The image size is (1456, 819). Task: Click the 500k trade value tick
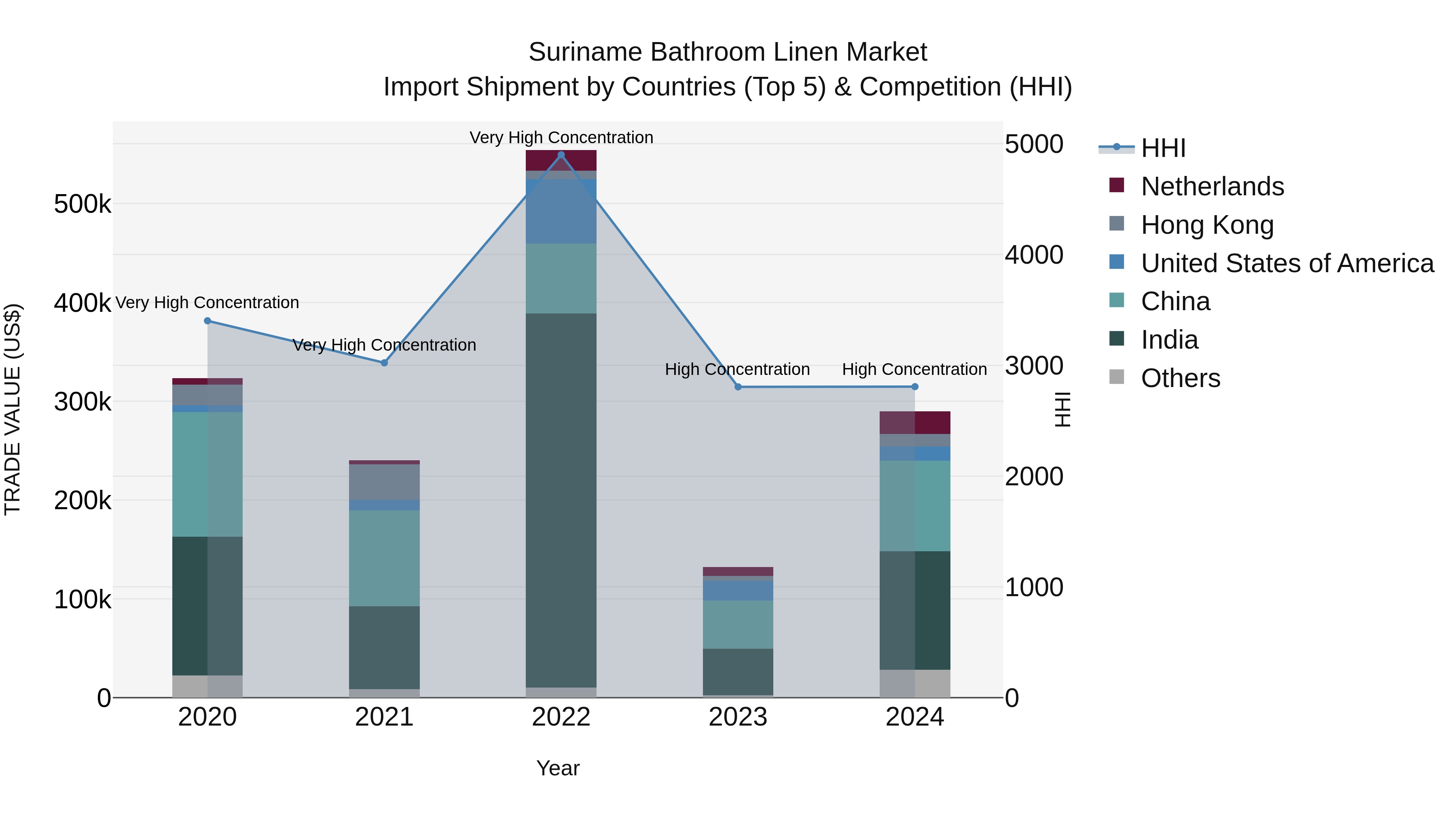pos(83,204)
